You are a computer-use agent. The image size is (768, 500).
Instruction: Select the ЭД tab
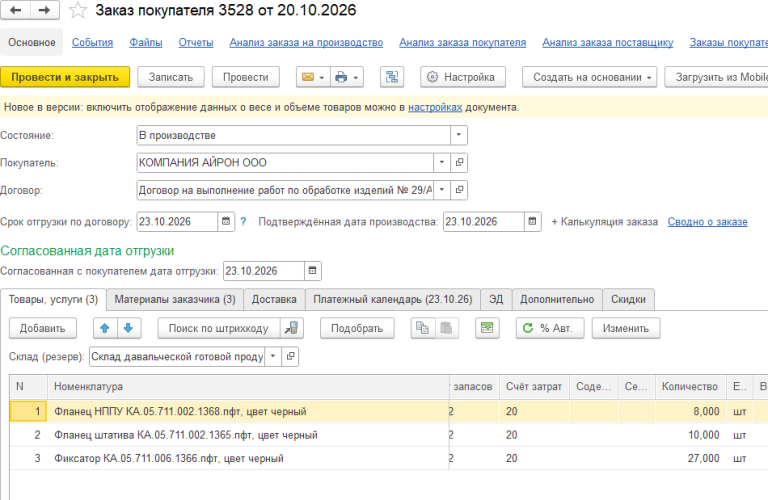[496, 299]
